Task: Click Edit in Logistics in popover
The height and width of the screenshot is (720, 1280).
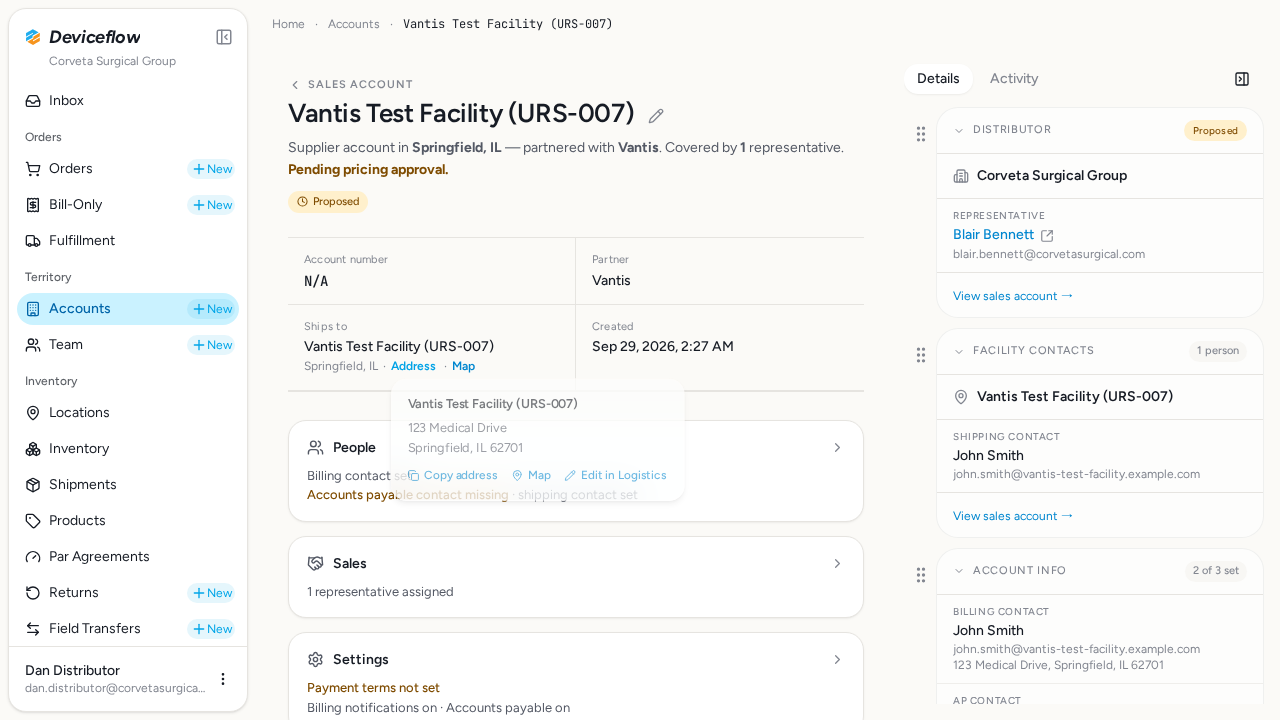Action: 615,476
